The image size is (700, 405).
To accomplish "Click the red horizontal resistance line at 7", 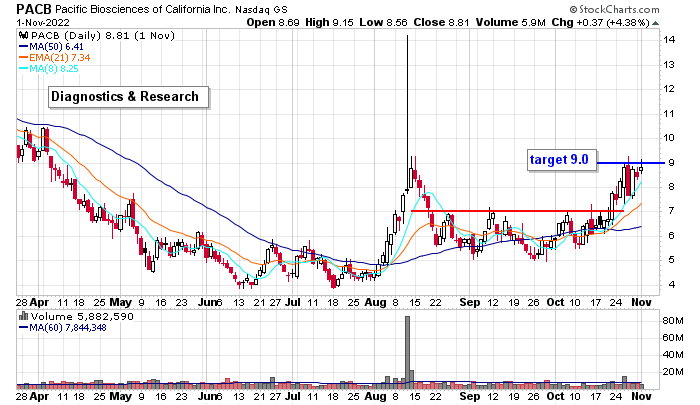I will point(517,211).
